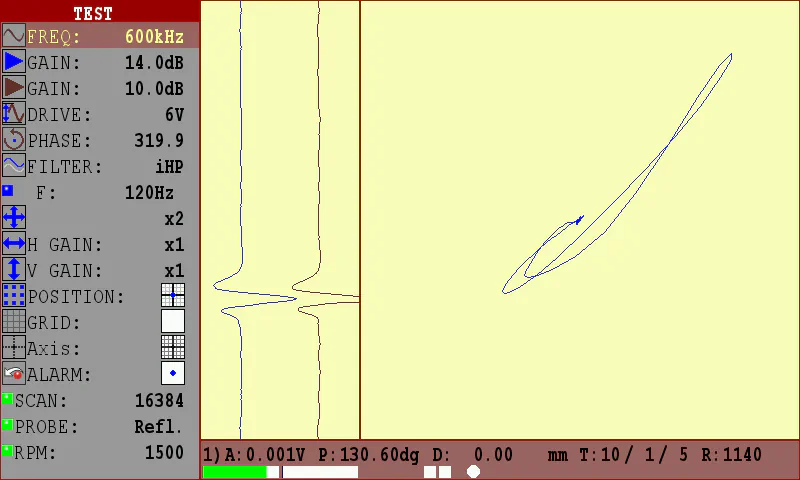Select the FREQ 600kHz value
Image resolution: width=800 pixels, height=480 pixels.
(154, 37)
